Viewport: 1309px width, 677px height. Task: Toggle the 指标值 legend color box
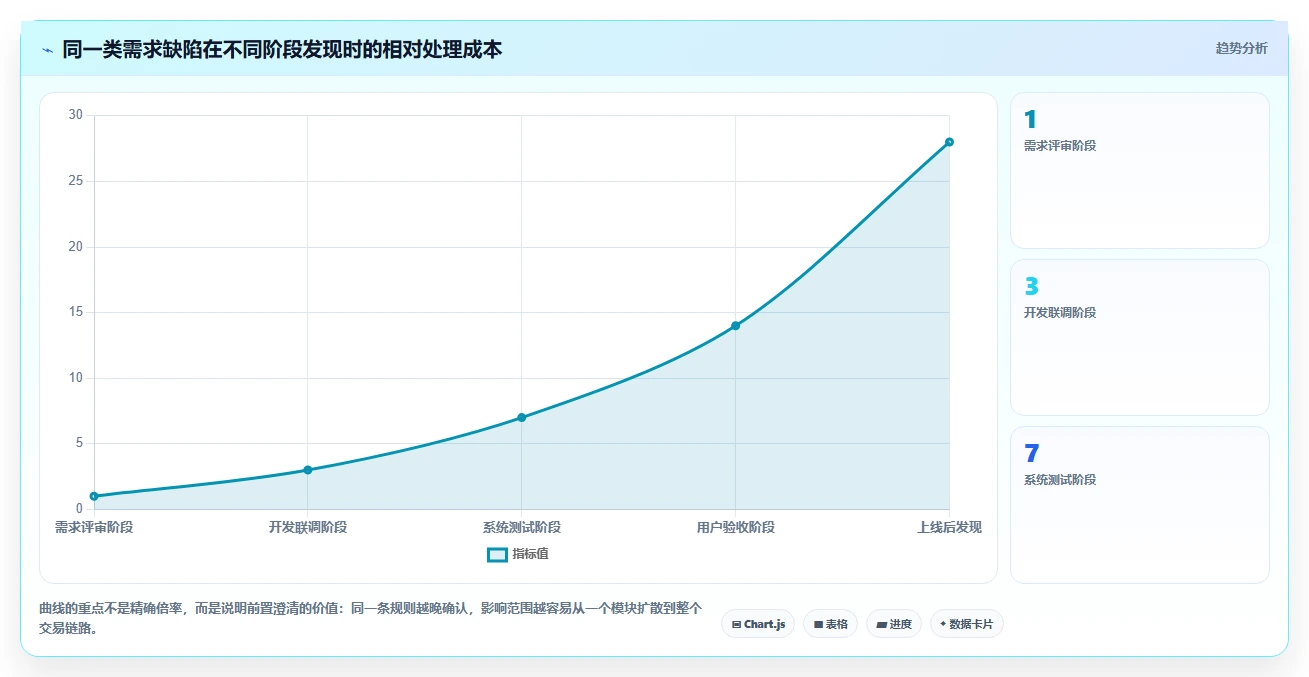pyautogui.click(x=497, y=554)
